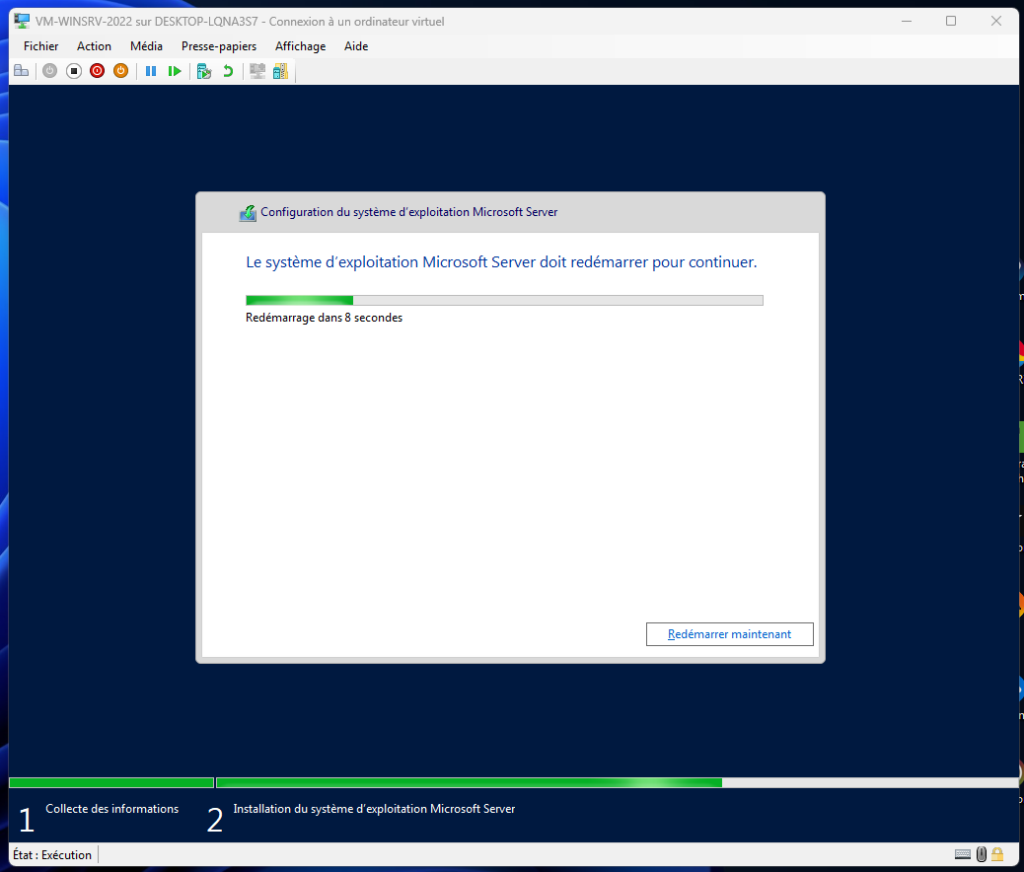This screenshot has width=1024, height=872.
Task: Click the last toolbar icon on the right
Action: coord(280,71)
